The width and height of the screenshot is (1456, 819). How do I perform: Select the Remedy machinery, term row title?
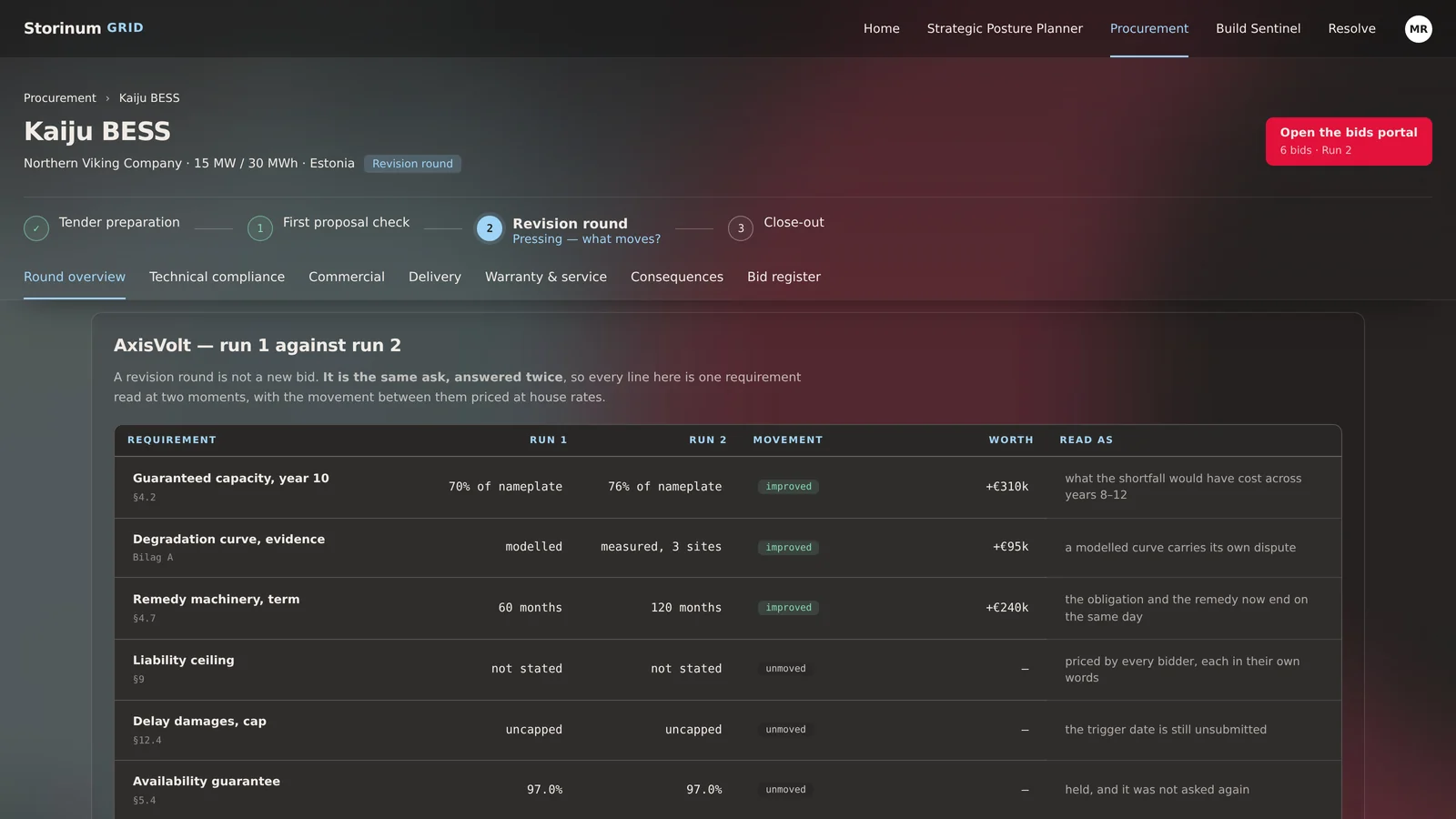click(x=216, y=599)
